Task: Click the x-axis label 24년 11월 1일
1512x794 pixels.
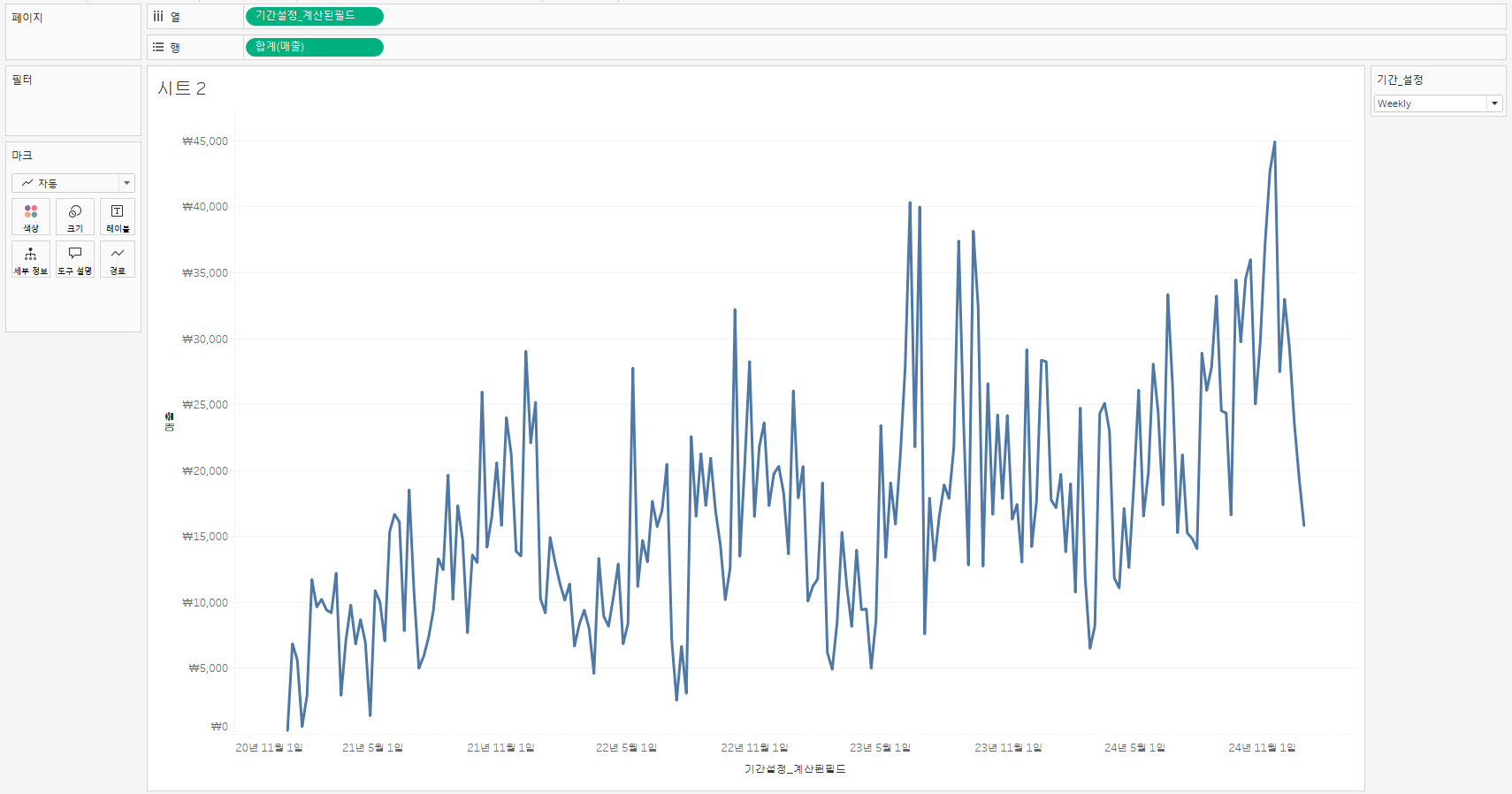Action: (1262, 748)
